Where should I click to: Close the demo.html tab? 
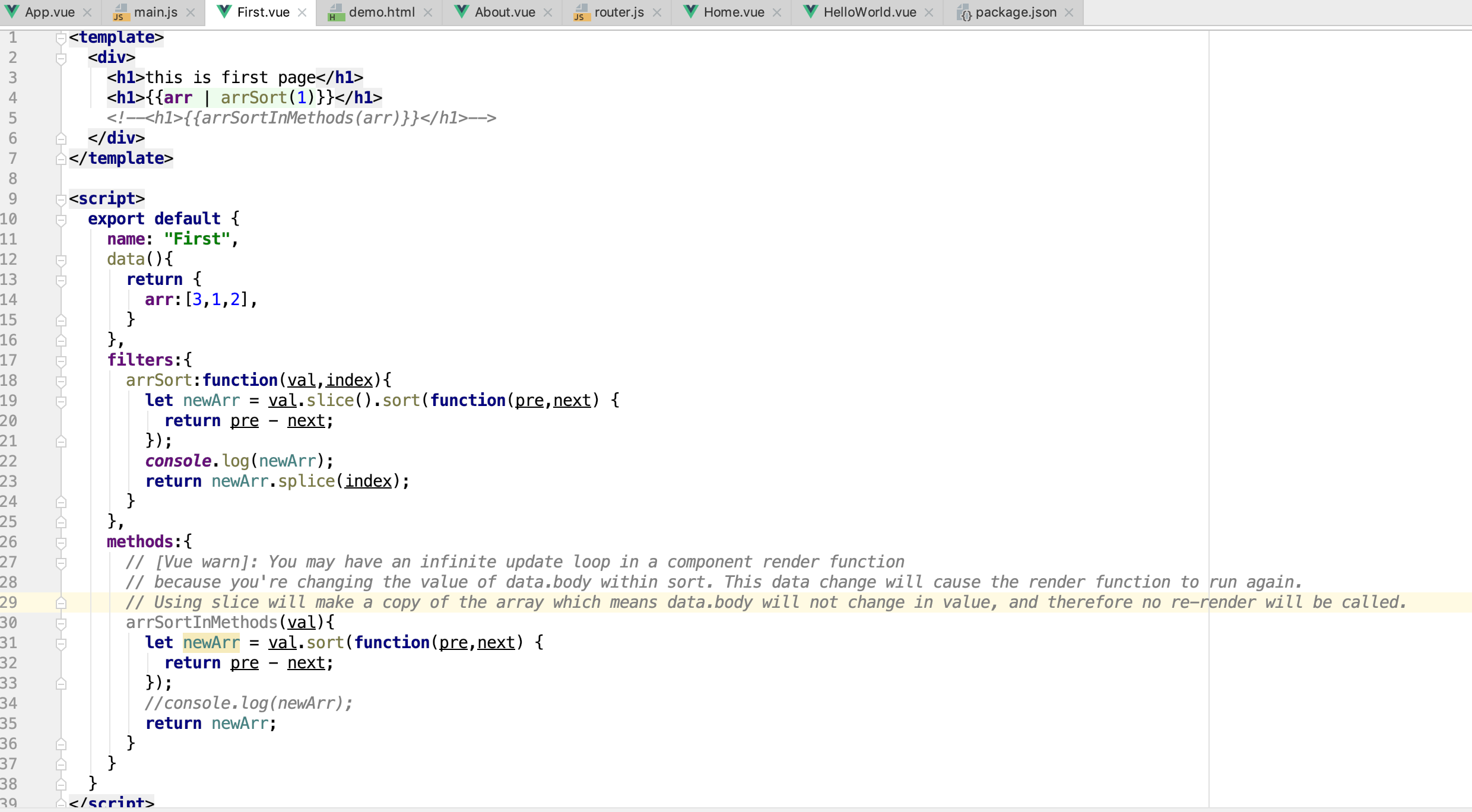coord(428,12)
